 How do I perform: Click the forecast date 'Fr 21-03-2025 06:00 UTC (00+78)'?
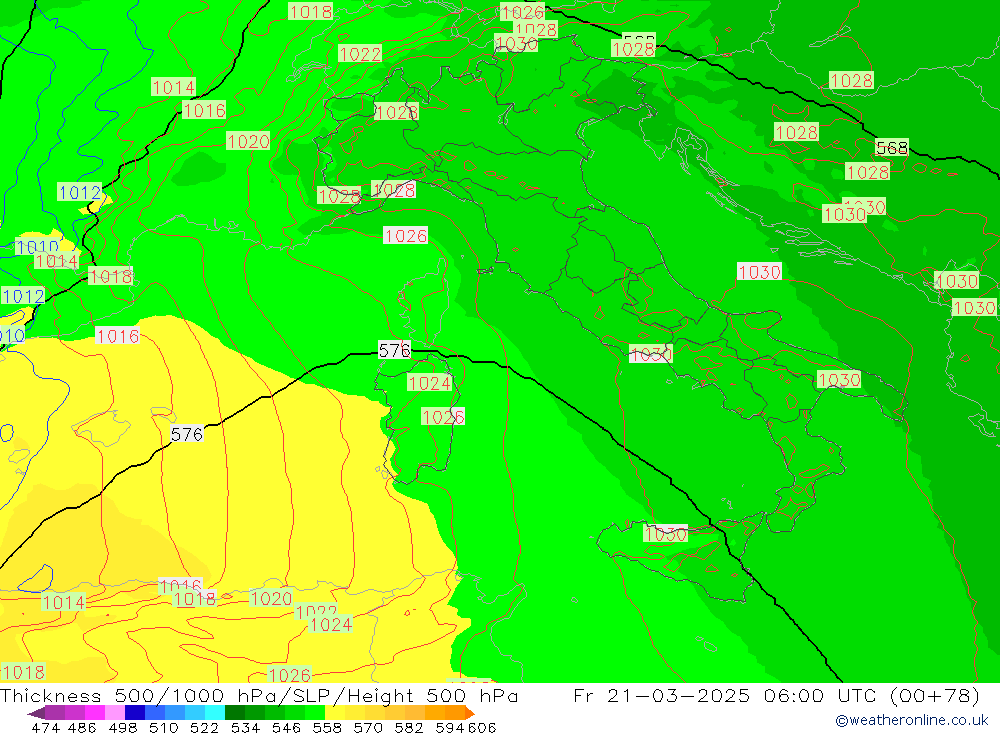click(776, 695)
